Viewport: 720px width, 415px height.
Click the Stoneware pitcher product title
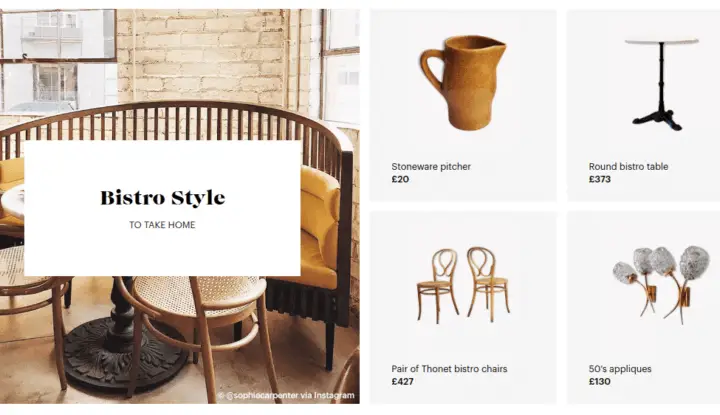[431, 167]
